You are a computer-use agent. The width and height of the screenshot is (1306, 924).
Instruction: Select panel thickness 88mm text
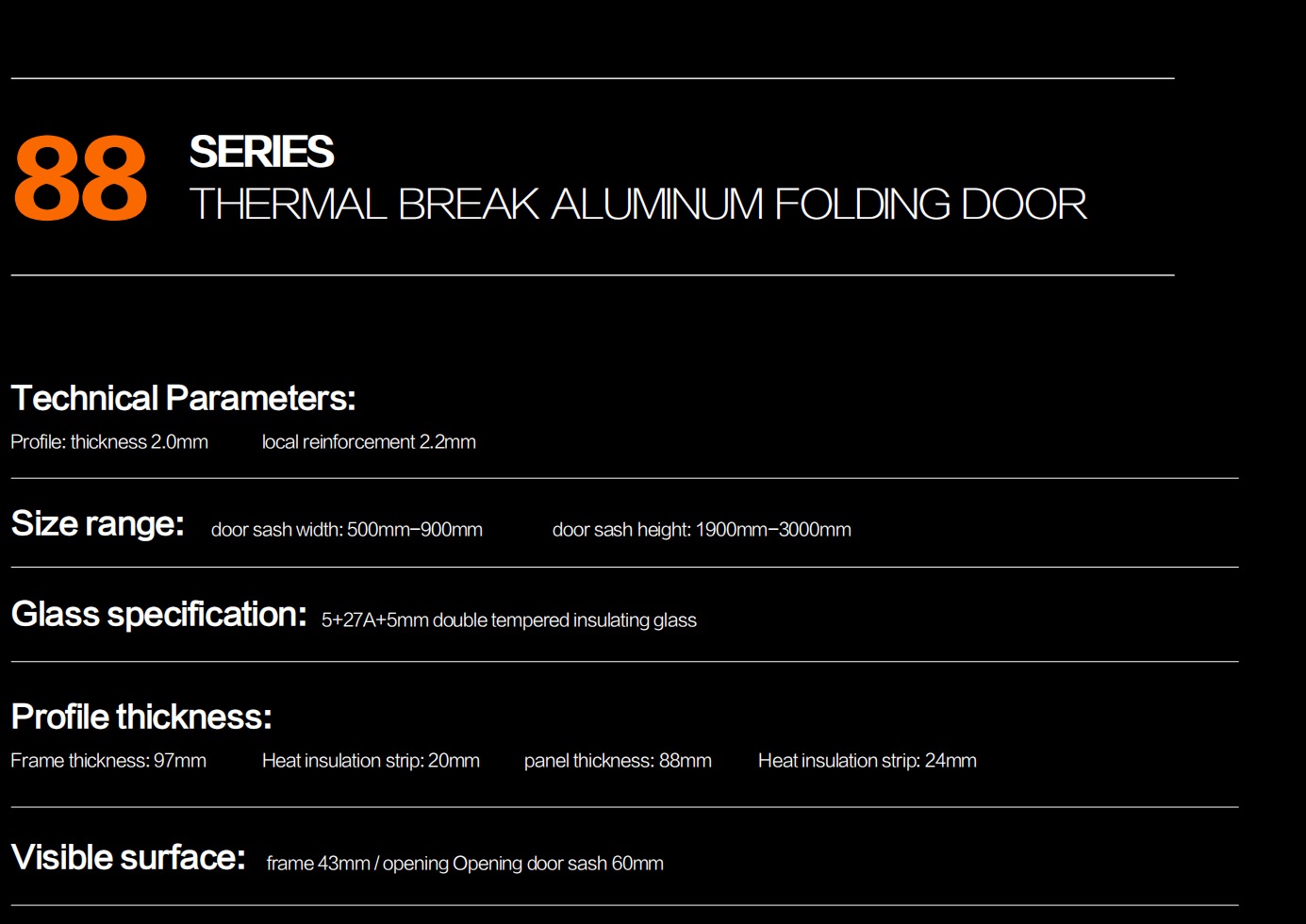tap(618, 761)
